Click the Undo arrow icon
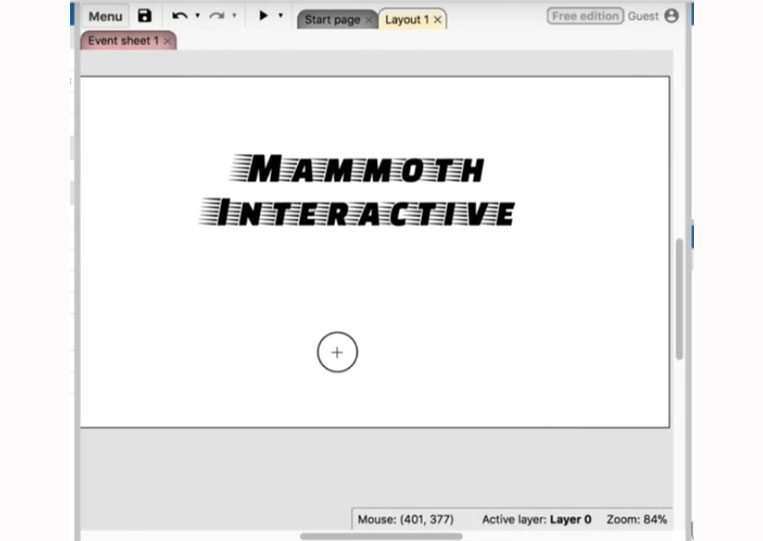The height and width of the screenshot is (541, 763). point(180,16)
